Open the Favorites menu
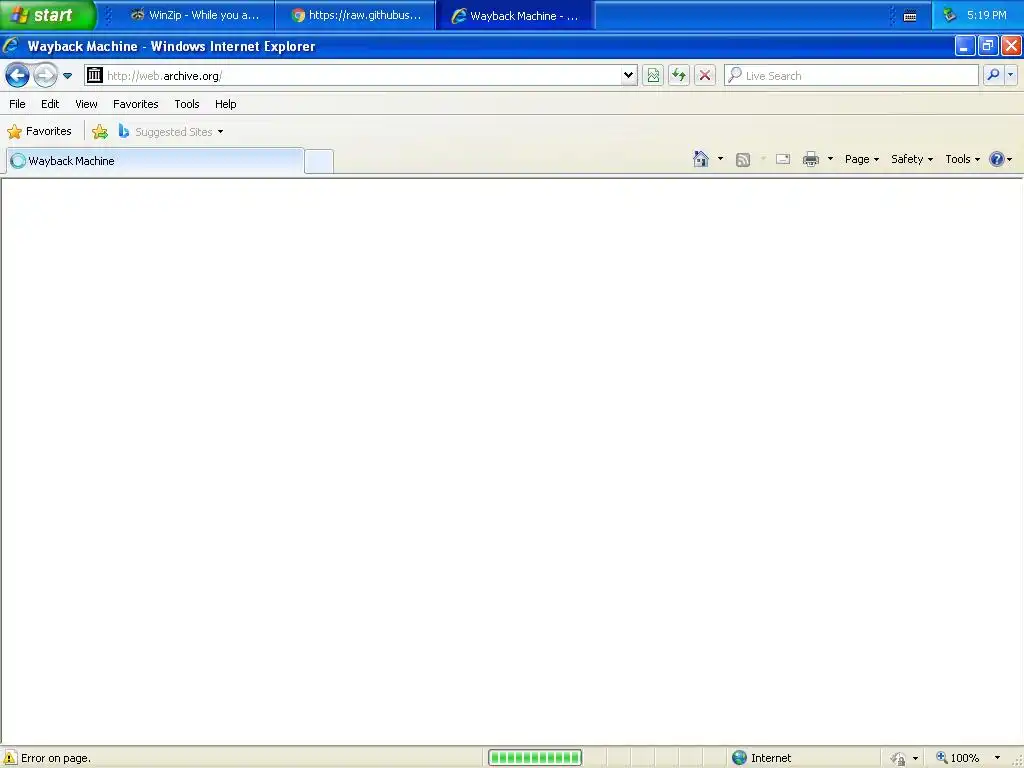 (x=135, y=104)
